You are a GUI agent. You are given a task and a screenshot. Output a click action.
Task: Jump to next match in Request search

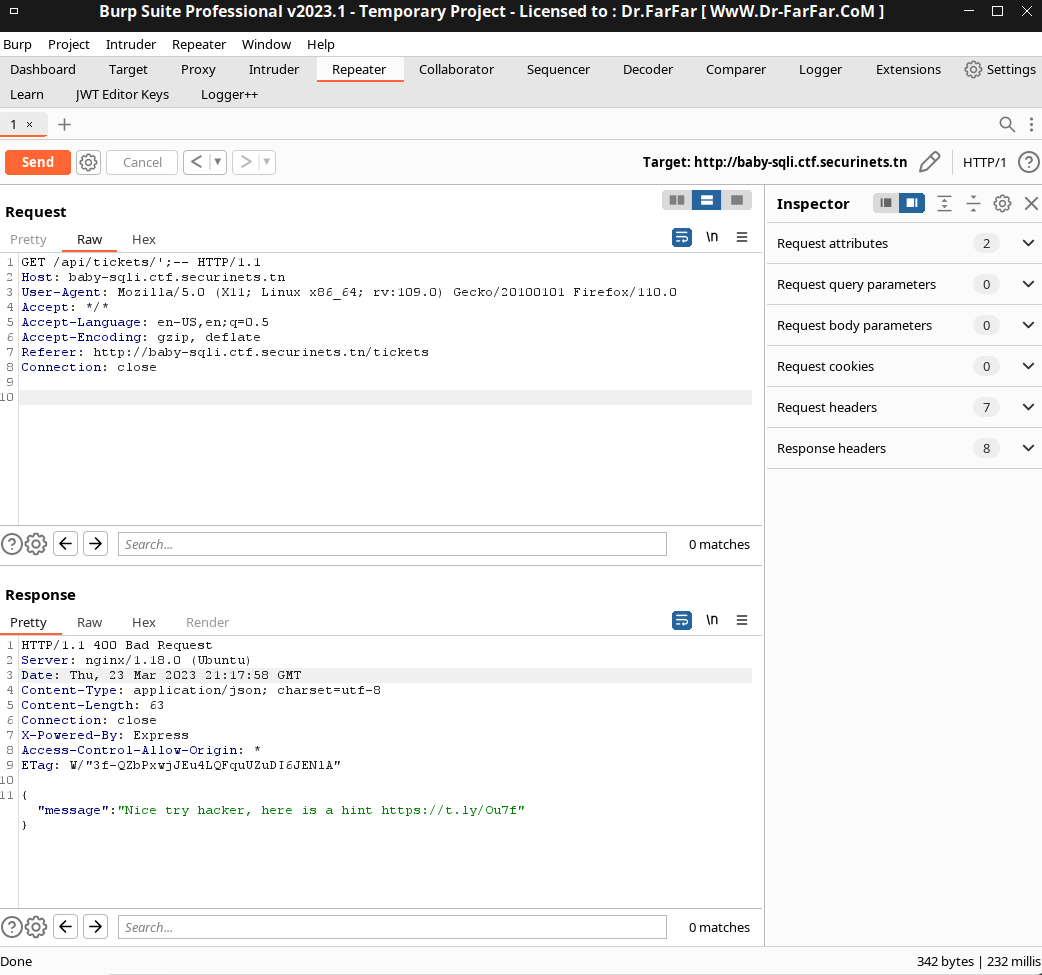point(96,544)
